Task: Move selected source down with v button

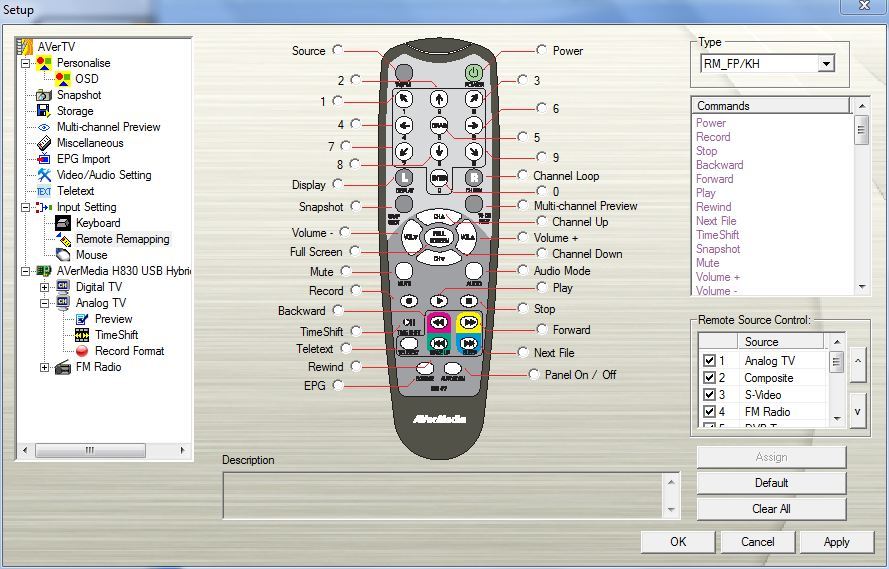Action: 858,411
